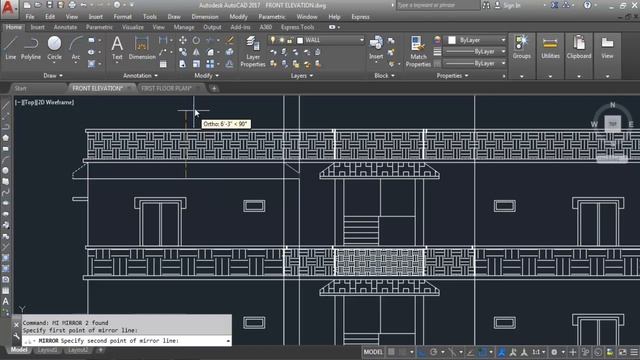Click the white object color swatch

point(452,40)
